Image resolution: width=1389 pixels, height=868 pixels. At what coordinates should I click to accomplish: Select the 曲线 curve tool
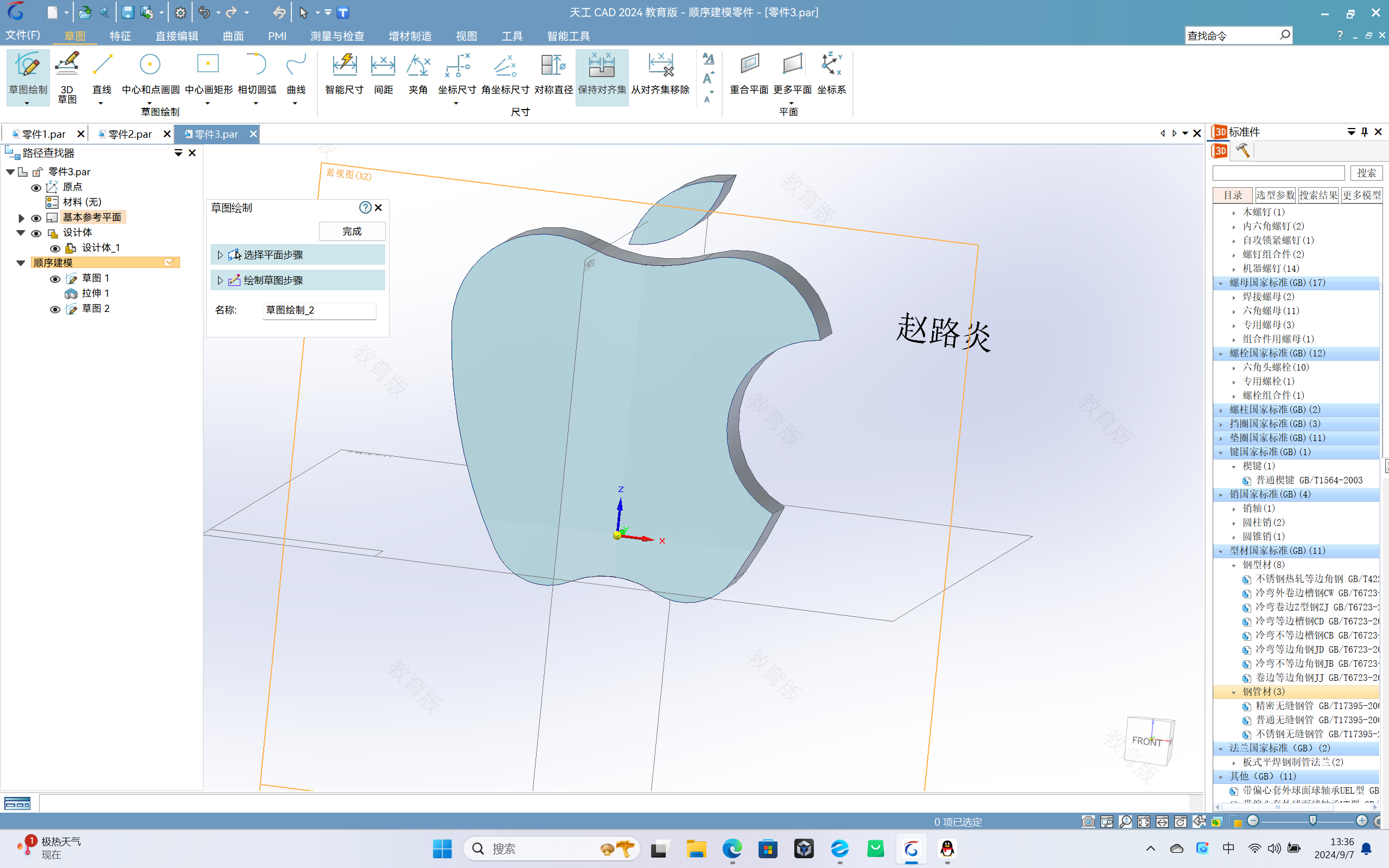(x=296, y=76)
